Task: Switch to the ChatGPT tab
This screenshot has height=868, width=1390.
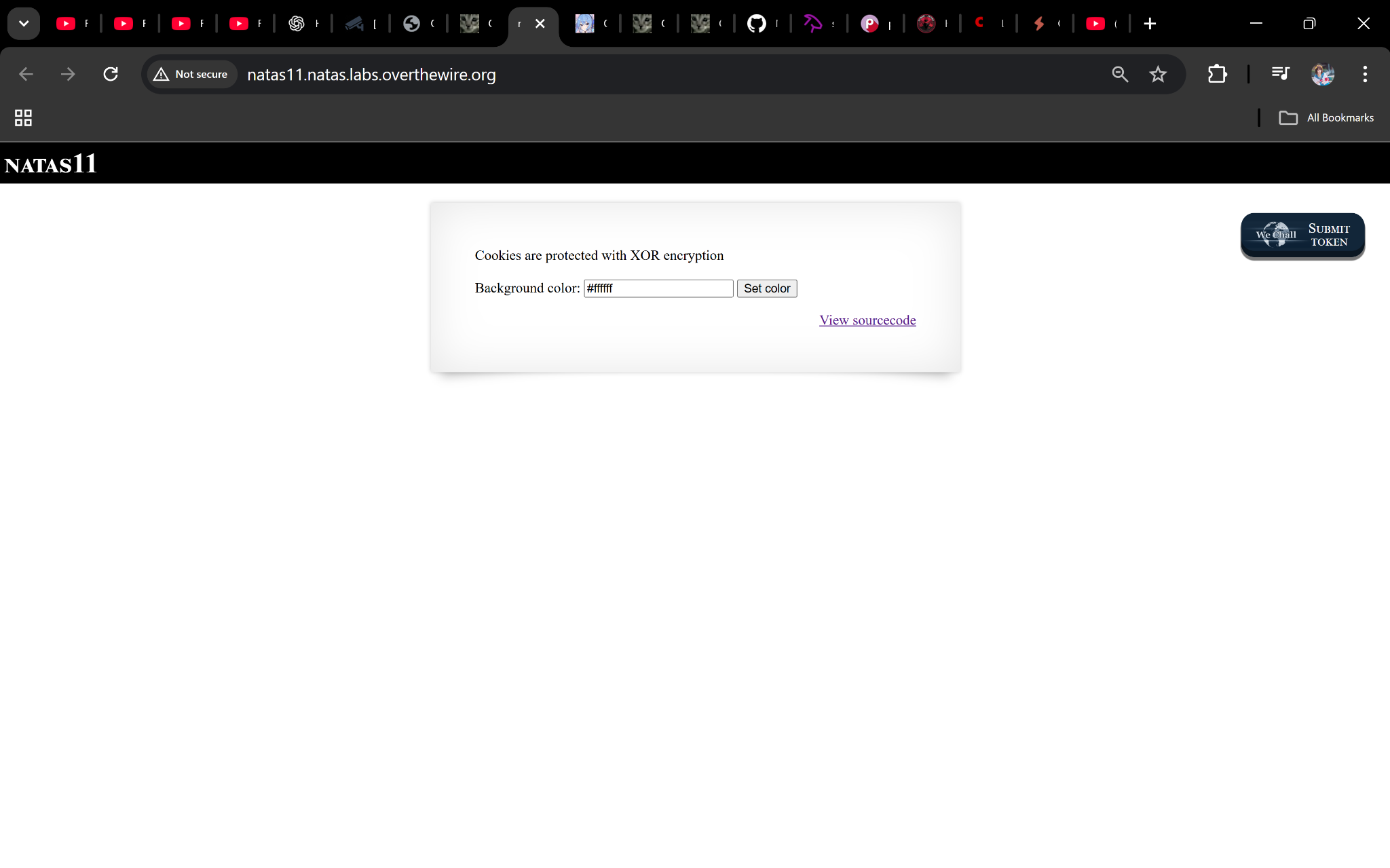Action: [x=297, y=24]
